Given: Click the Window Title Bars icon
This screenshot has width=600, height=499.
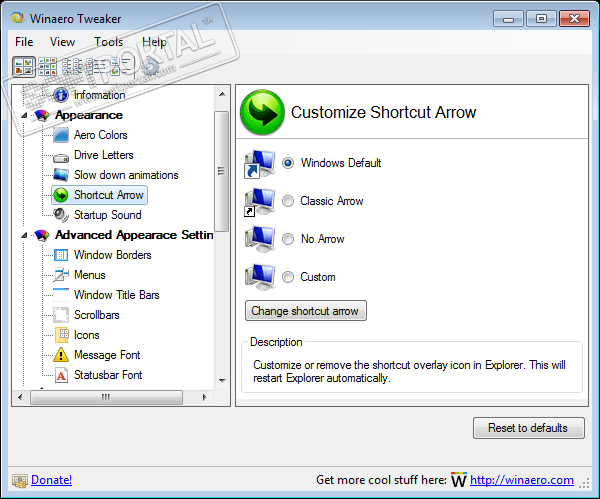Looking at the screenshot, I should click(61, 295).
